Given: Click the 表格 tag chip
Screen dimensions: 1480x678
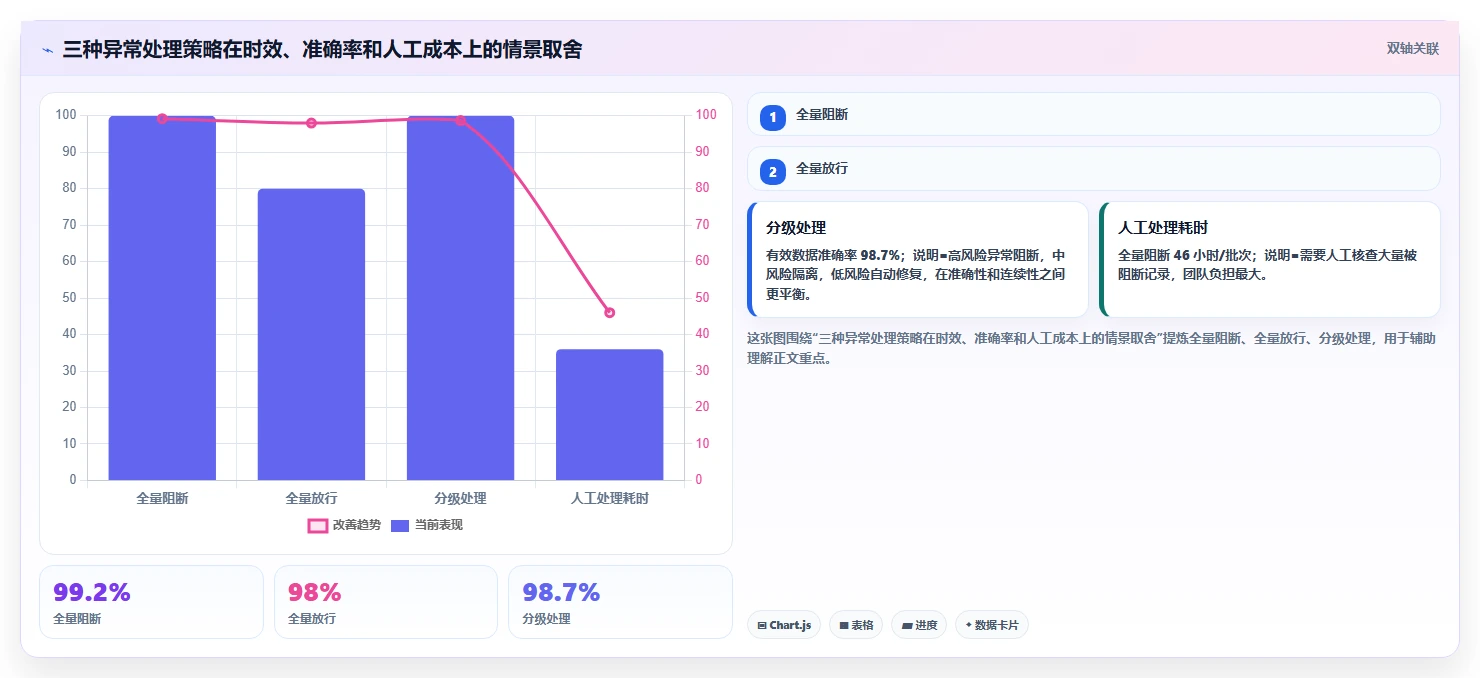Looking at the screenshot, I should tap(856, 625).
